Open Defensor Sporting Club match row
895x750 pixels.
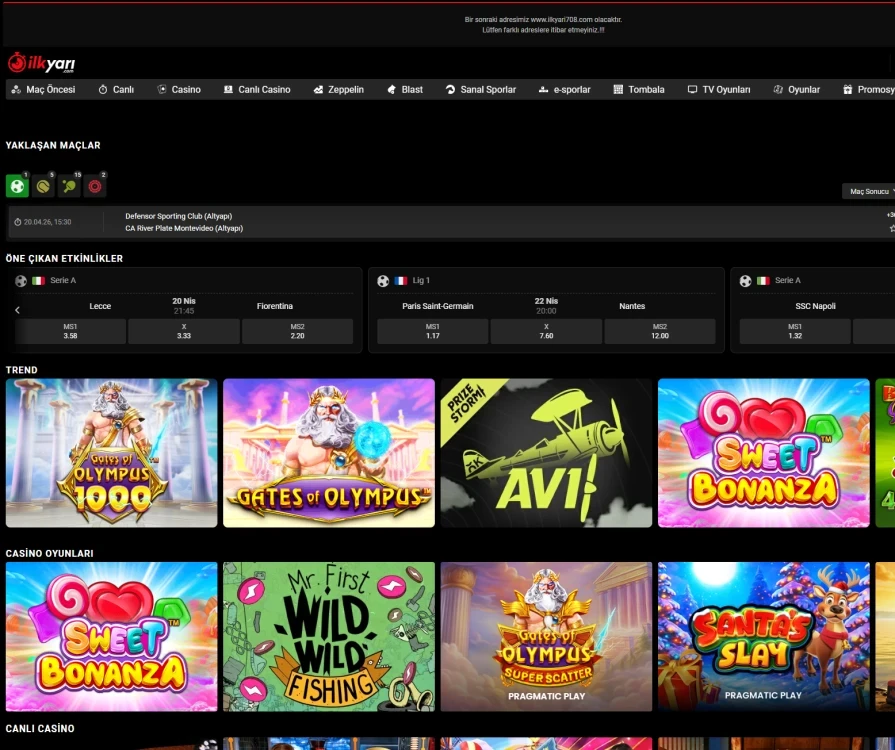(451, 222)
